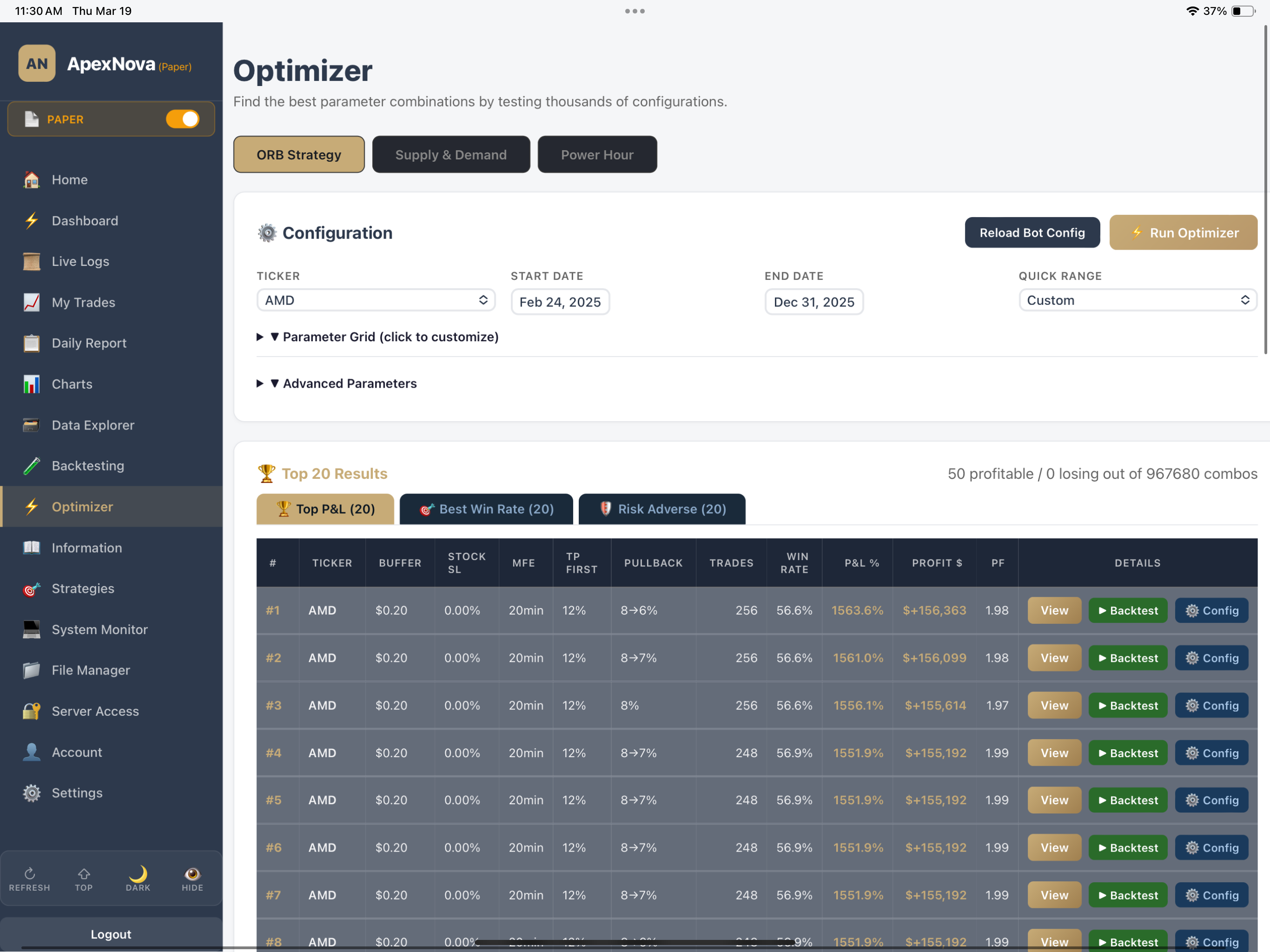Click the PROFIT $ column header
The image size is (1270, 952).
pos(936,563)
